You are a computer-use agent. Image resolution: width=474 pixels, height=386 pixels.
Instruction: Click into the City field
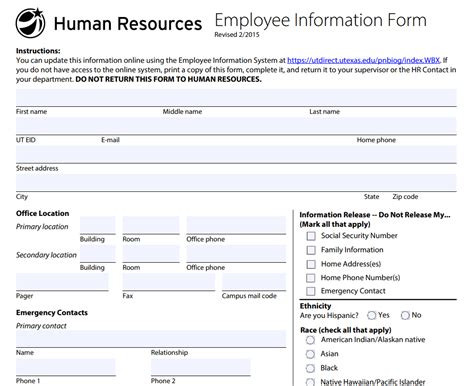point(189,183)
